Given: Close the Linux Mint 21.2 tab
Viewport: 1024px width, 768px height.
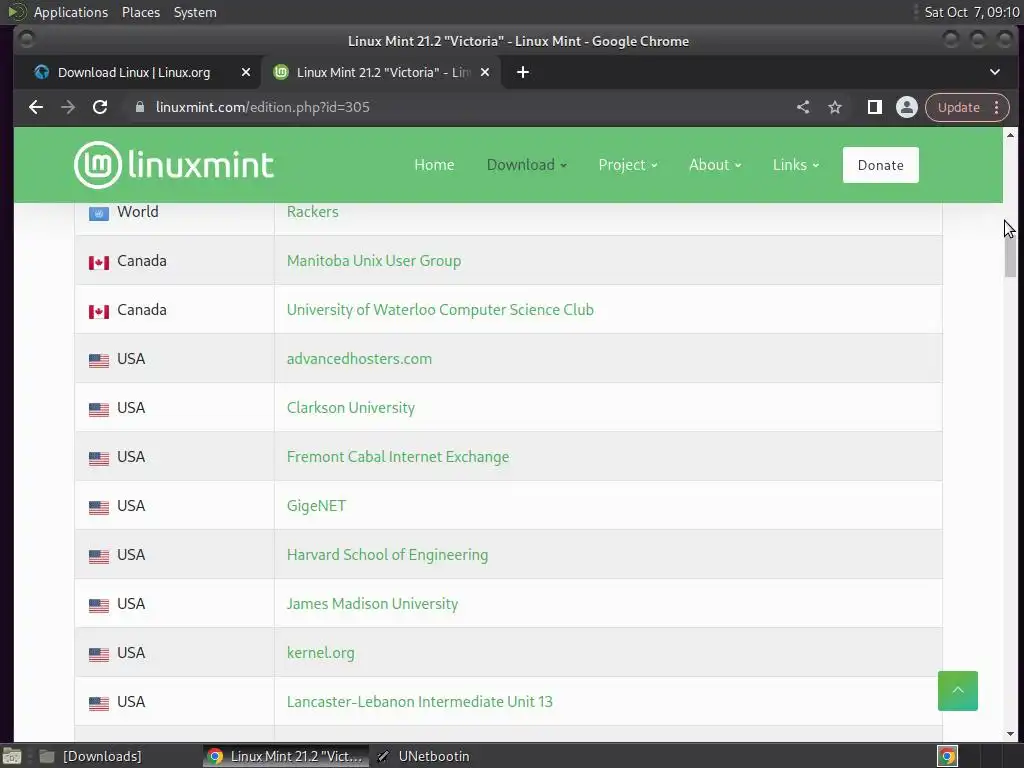Looking at the screenshot, I should point(485,72).
